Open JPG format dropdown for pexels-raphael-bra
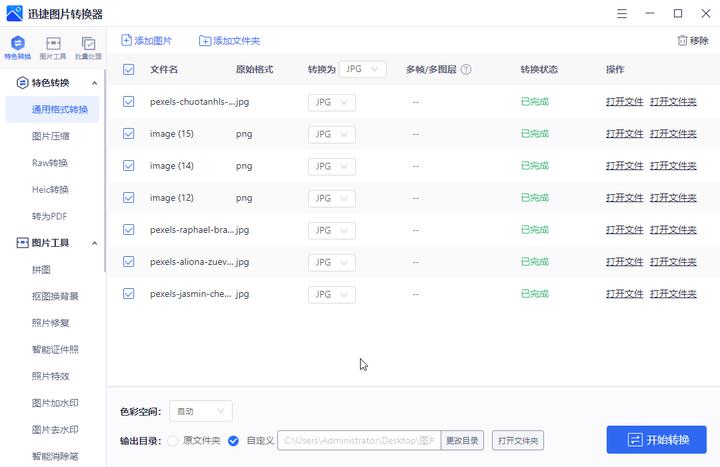The image size is (720, 467). pyautogui.click(x=332, y=231)
